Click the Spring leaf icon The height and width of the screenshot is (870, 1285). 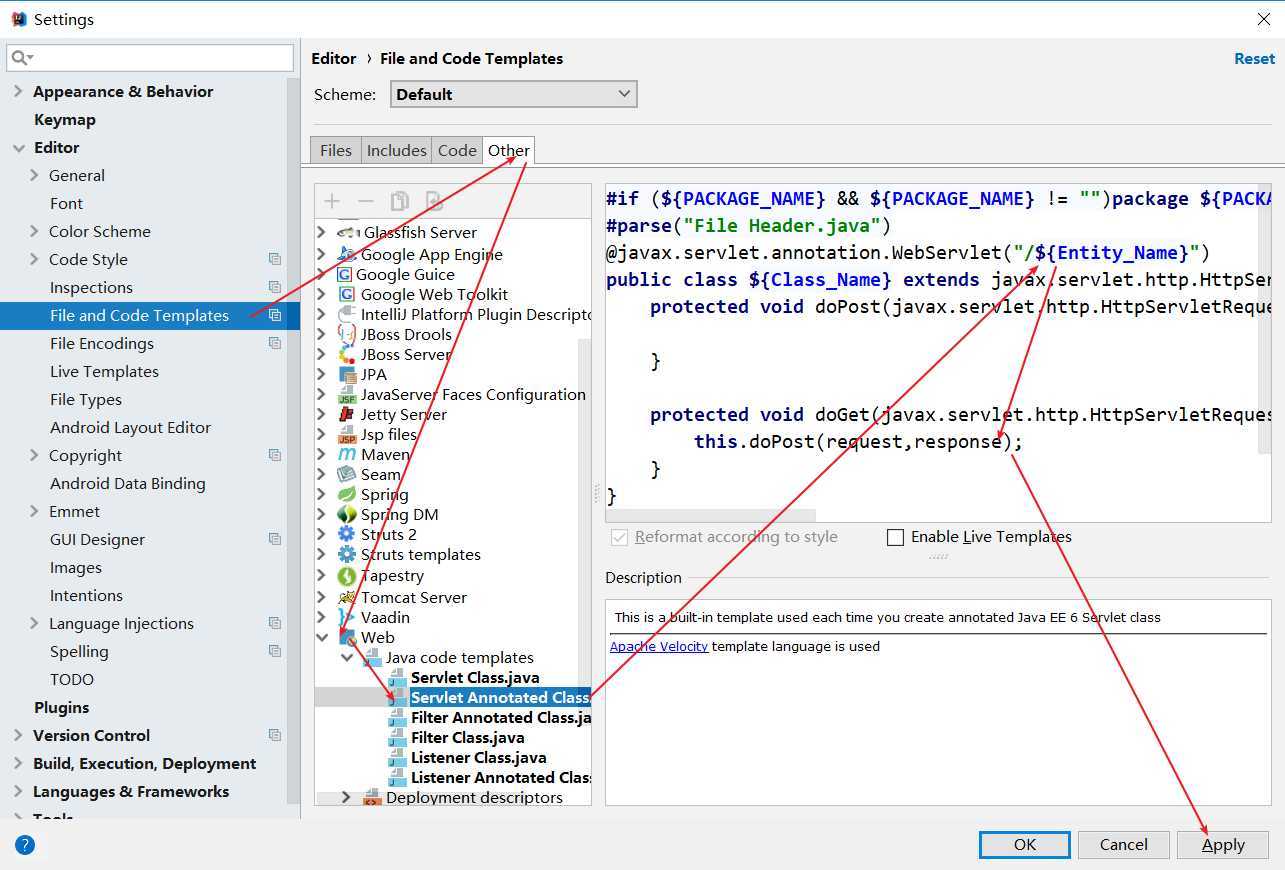pyautogui.click(x=347, y=494)
